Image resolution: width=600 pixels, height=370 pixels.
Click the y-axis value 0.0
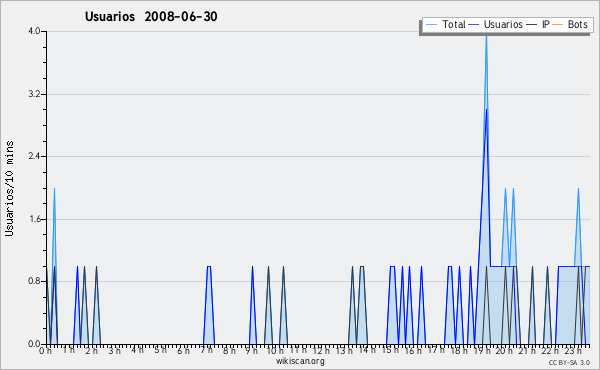34,344
